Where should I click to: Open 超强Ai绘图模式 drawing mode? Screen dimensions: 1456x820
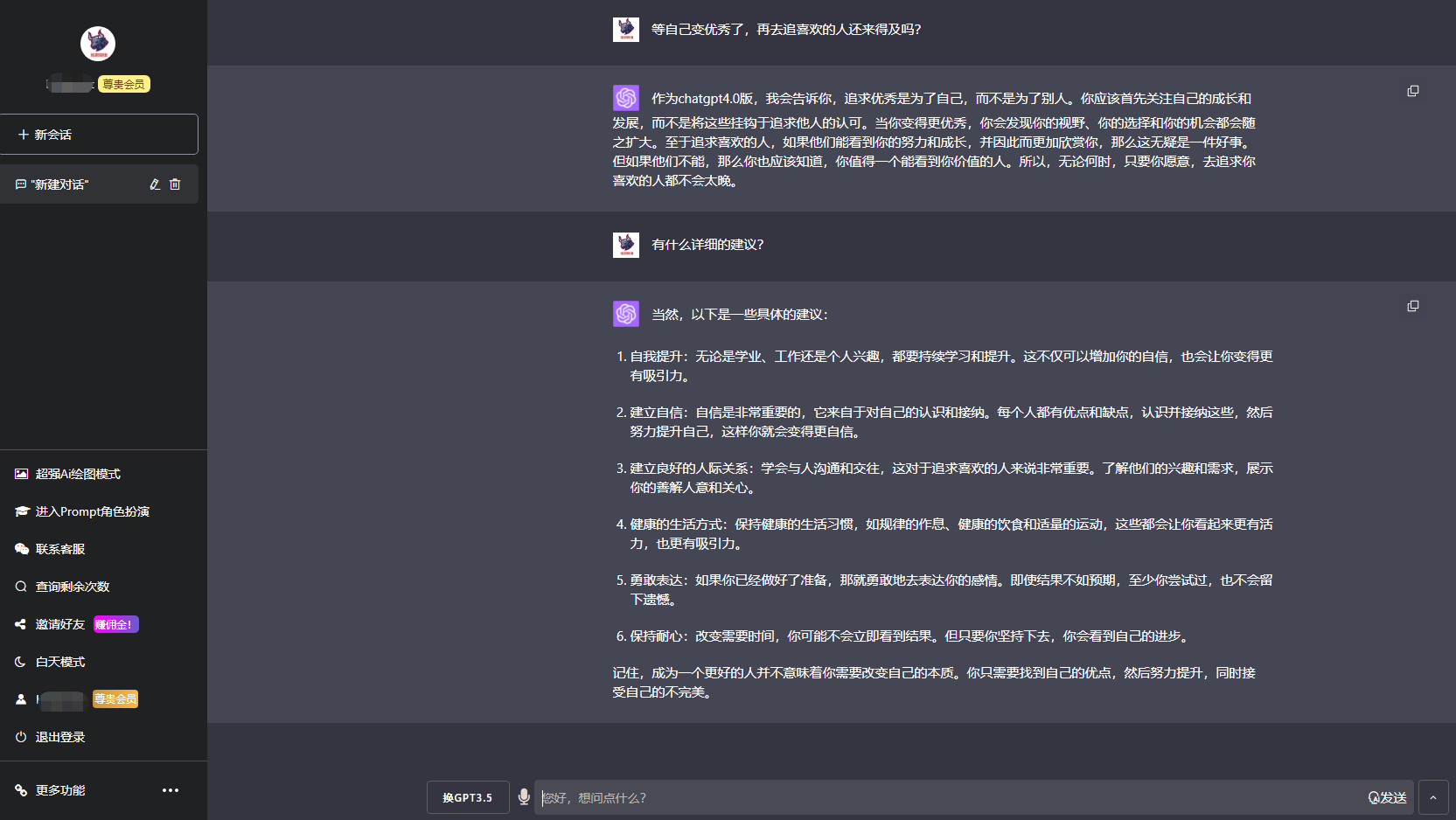(x=77, y=474)
